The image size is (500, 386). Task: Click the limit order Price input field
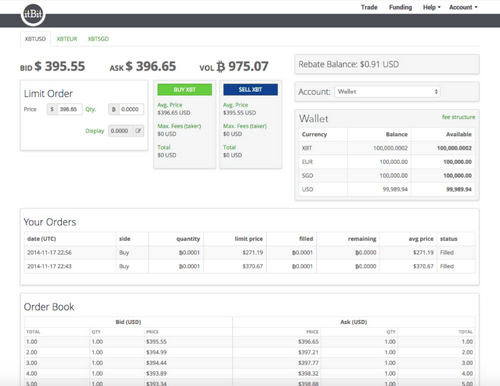pyautogui.click(x=69, y=109)
